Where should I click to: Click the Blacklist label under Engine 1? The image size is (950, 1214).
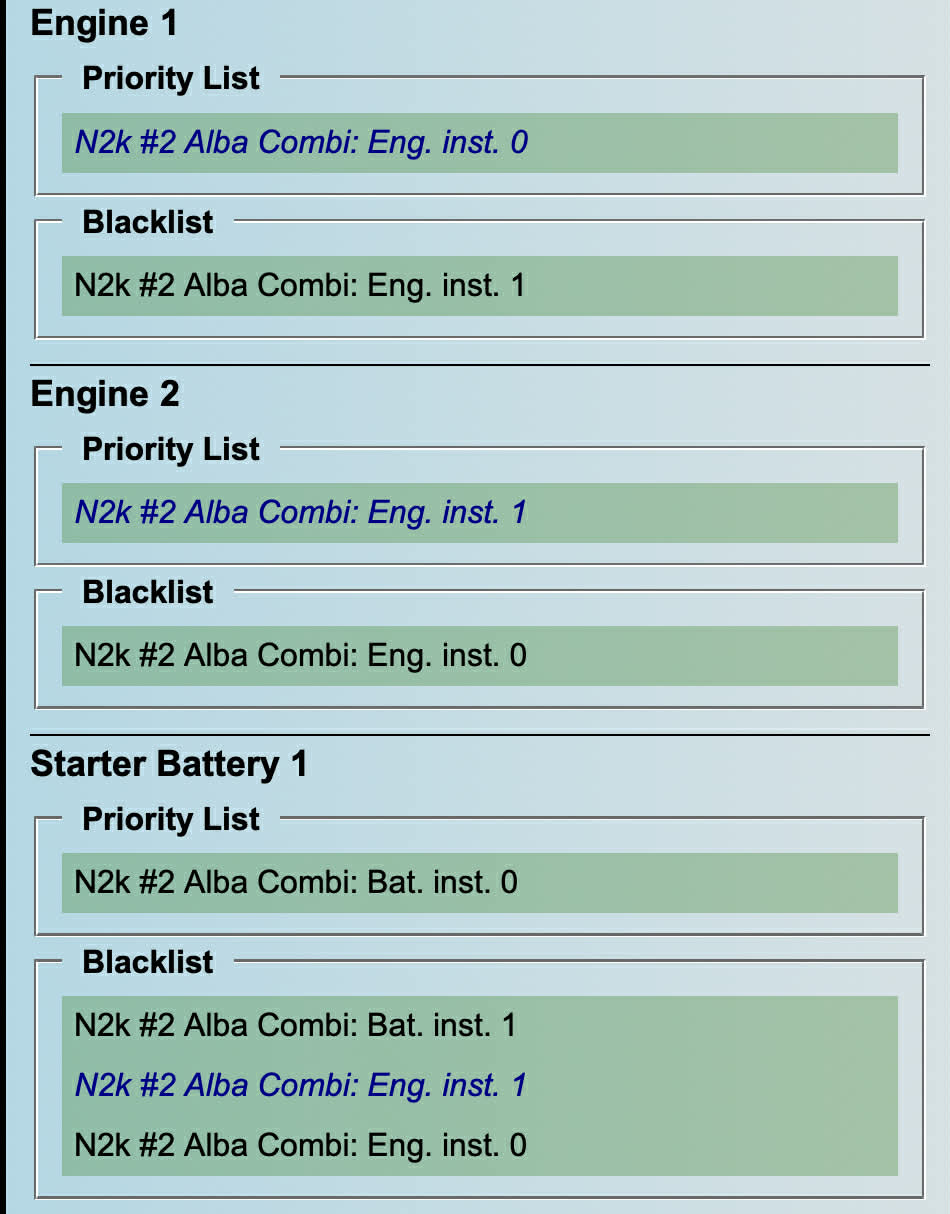(148, 222)
